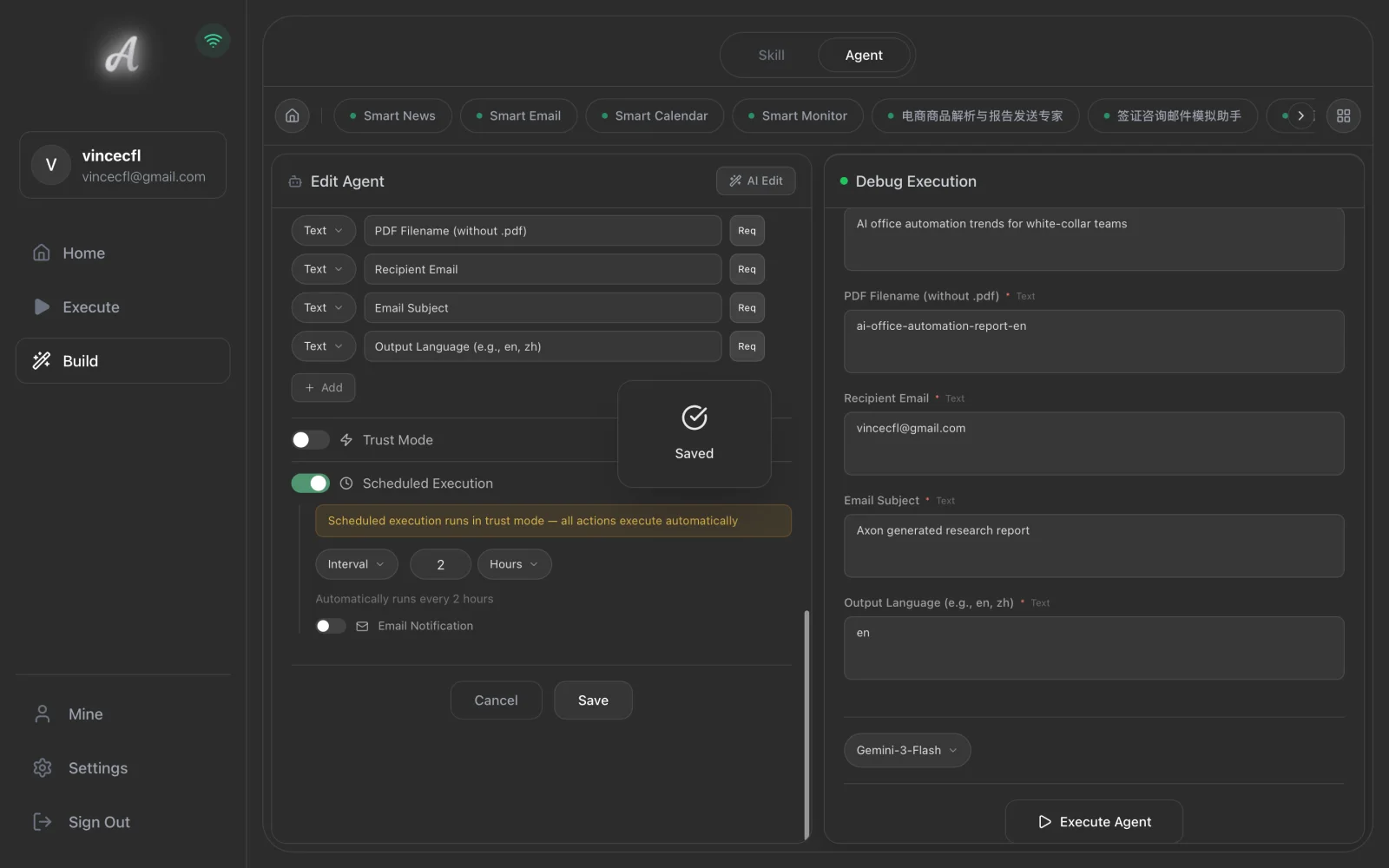The width and height of the screenshot is (1389, 868).
Task: Switch to the Agent tab
Action: (864, 55)
